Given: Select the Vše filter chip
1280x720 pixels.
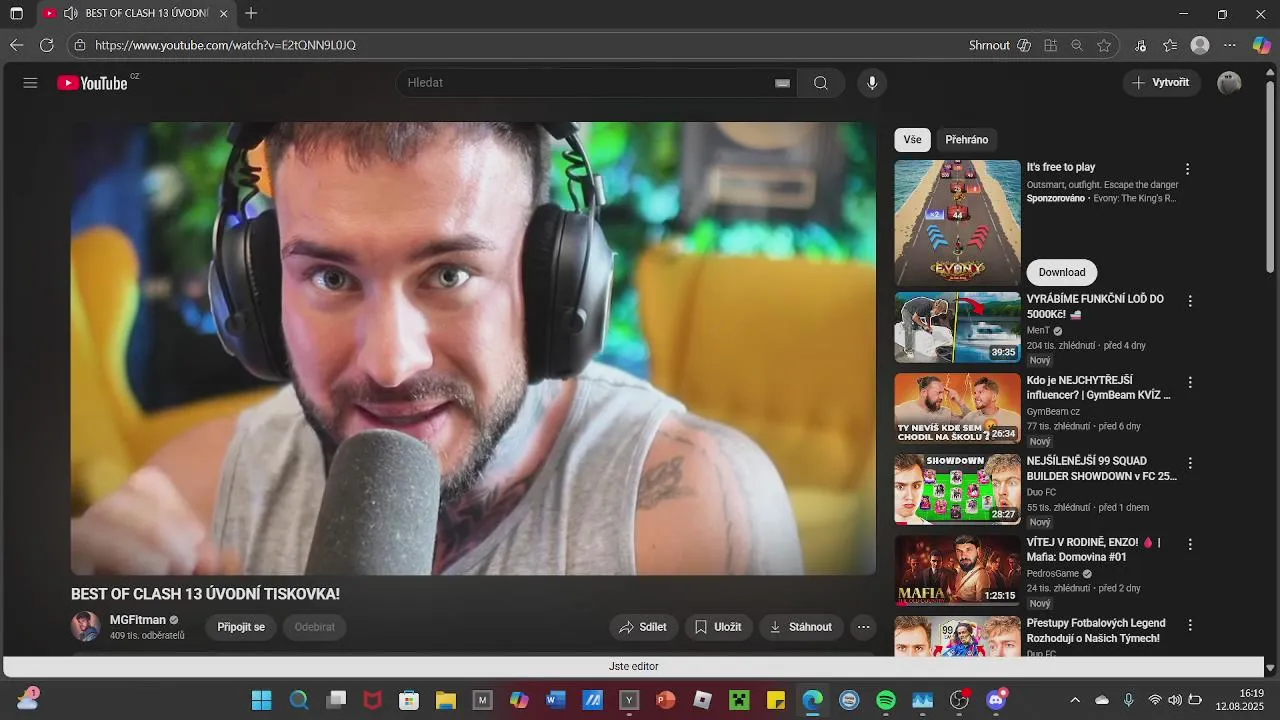Looking at the screenshot, I should point(912,140).
